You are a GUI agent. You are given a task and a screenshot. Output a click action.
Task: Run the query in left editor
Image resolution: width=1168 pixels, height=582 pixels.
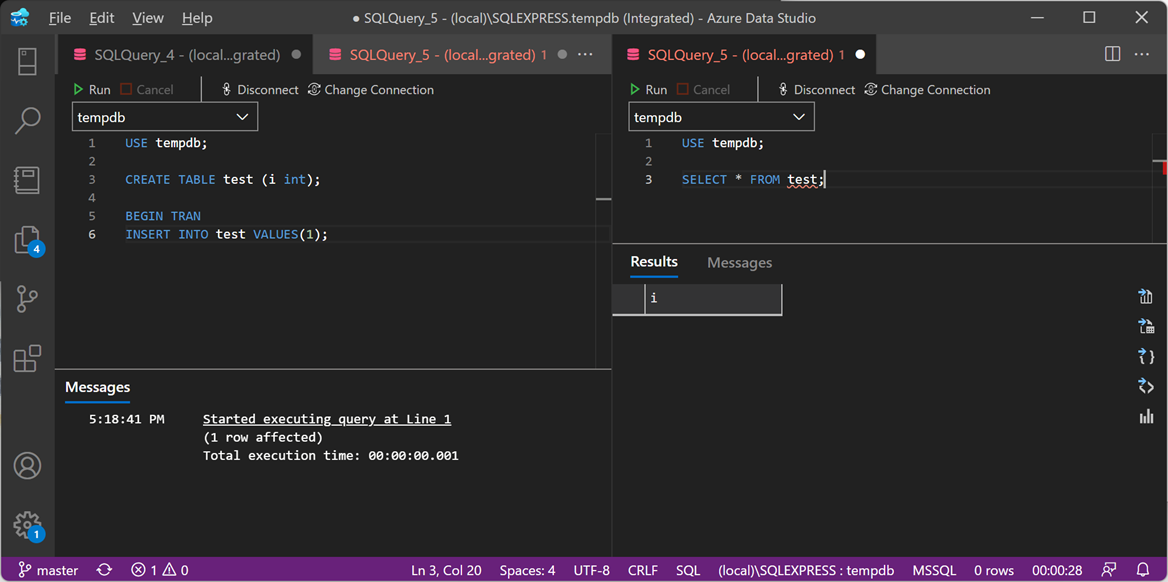click(x=91, y=89)
